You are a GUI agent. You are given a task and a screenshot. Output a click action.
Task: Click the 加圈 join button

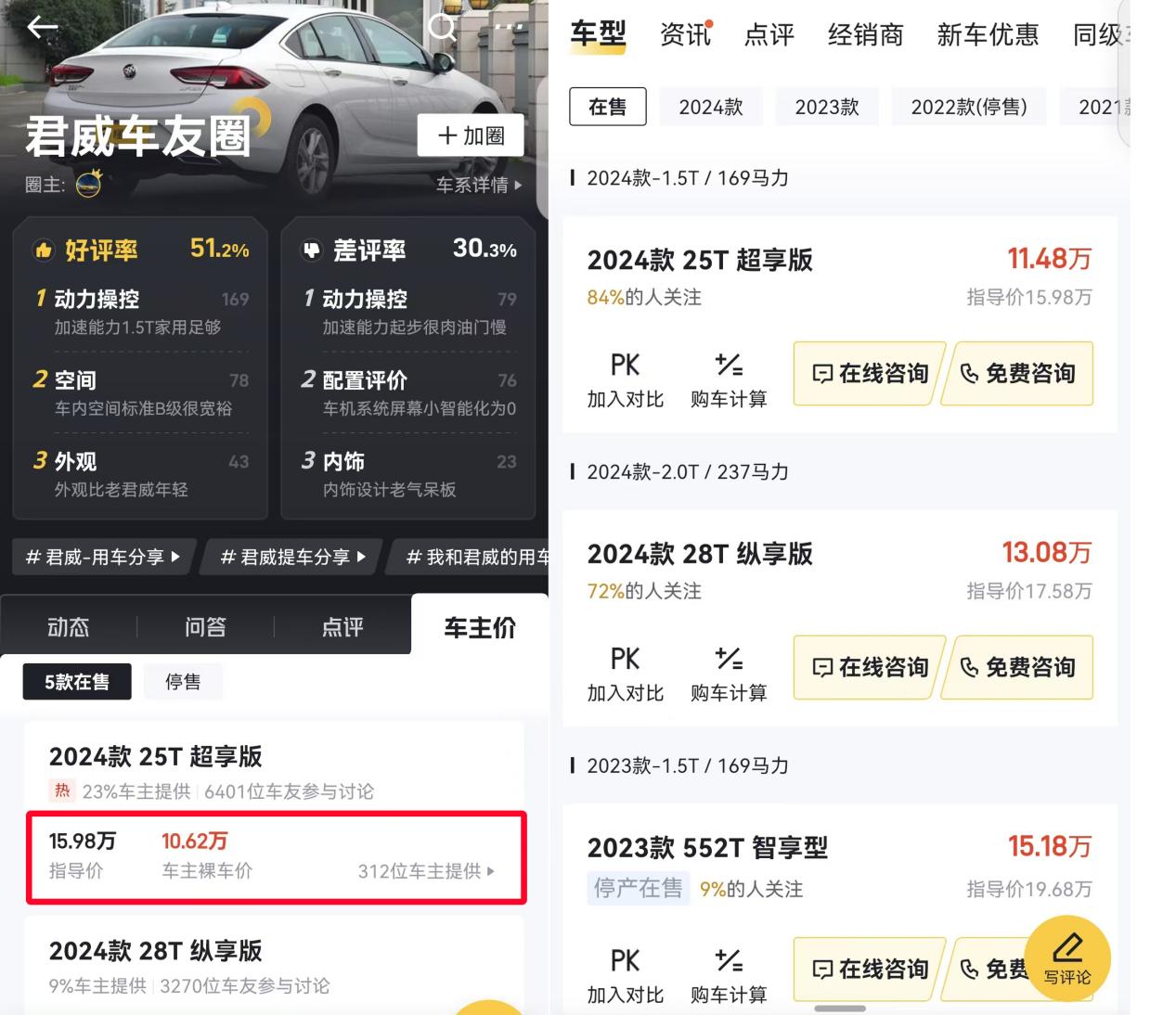point(471,135)
